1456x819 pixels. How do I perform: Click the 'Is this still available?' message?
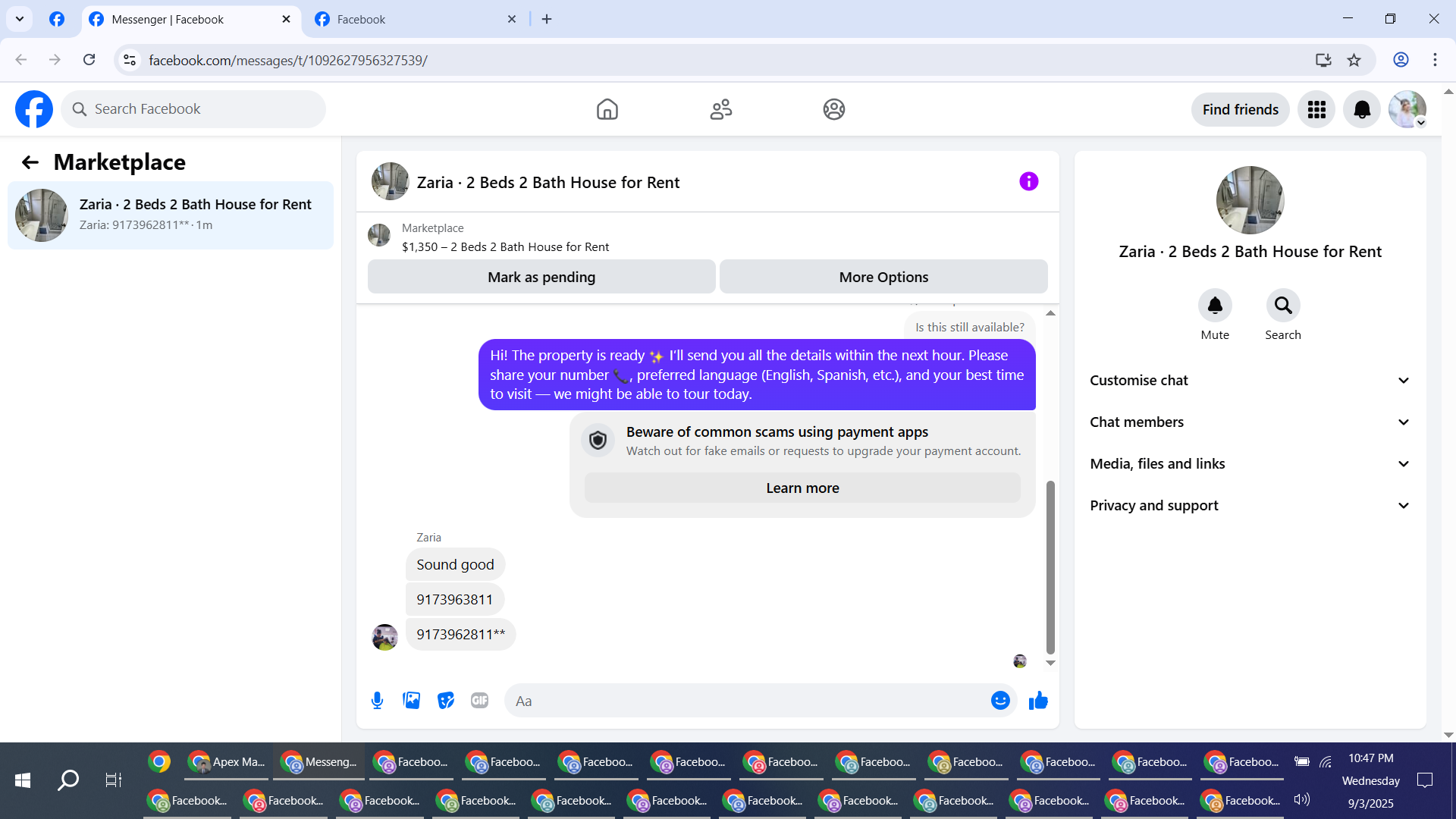pyautogui.click(x=969, y=327)
